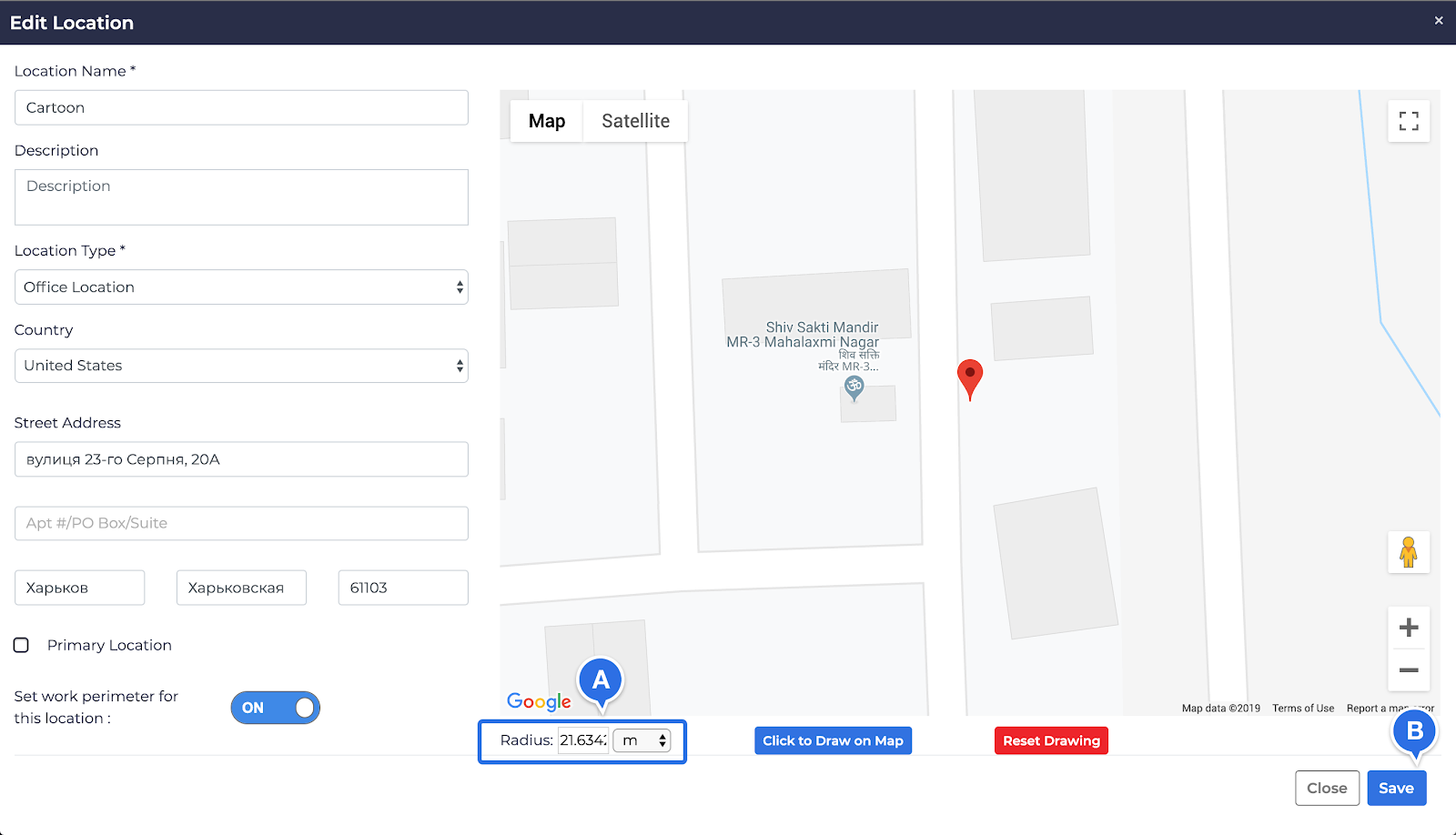Zoom out the map with minus icon
This screenshot has width=1456, height=835.
[x=1409, y=670]
